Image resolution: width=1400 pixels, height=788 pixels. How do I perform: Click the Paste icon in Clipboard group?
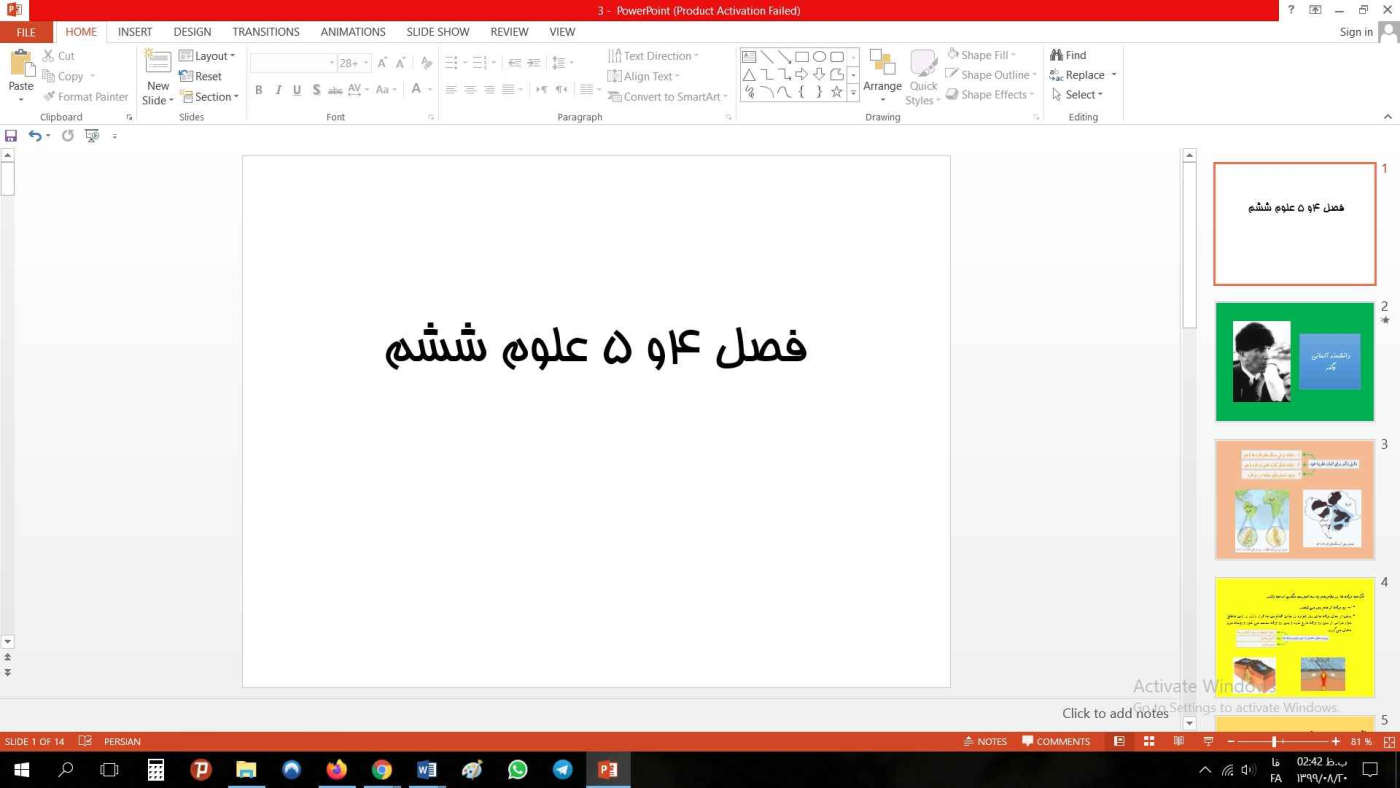pyautogui.click(x=21, y=64)
